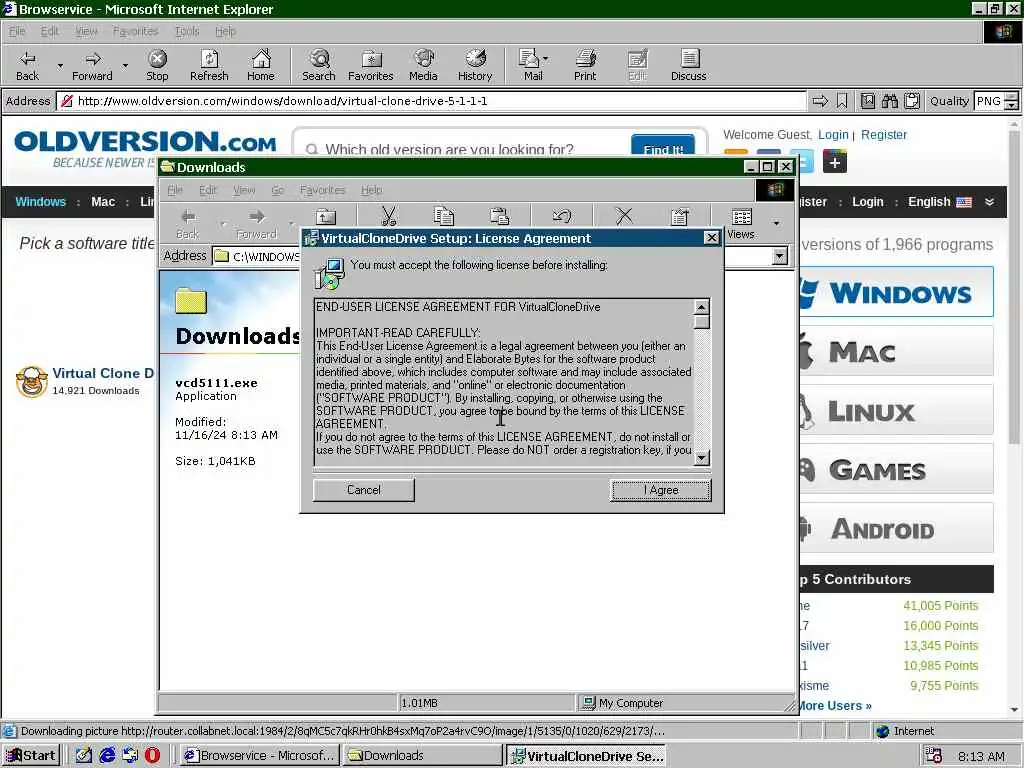Image resolution: width=1024 pixels, height=768 pixels.
Task: Switch to Downloads taskbar button
Action: click(x=422, y=756)
